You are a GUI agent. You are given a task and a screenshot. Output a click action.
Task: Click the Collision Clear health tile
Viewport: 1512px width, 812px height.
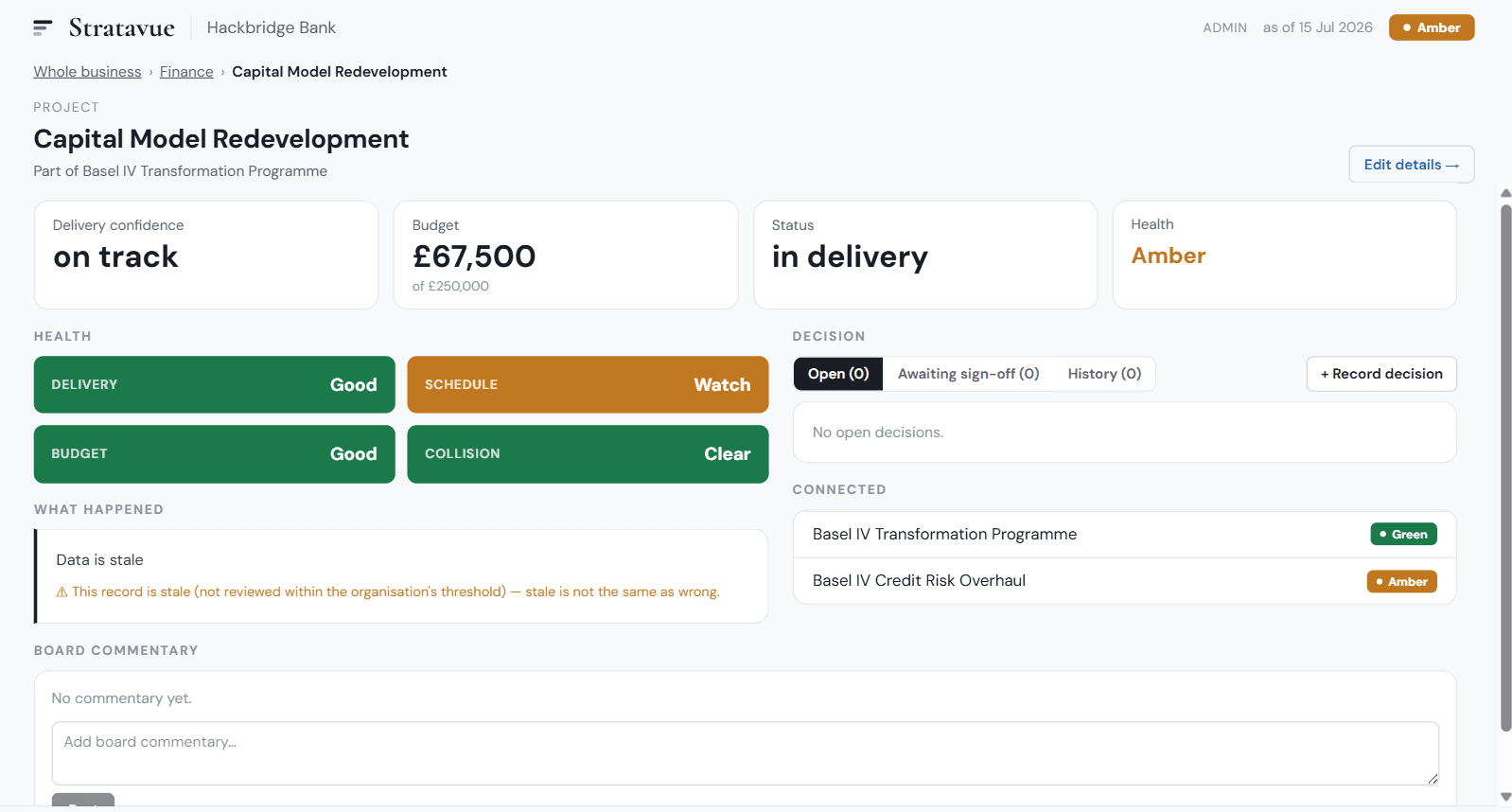click(588, 454)
